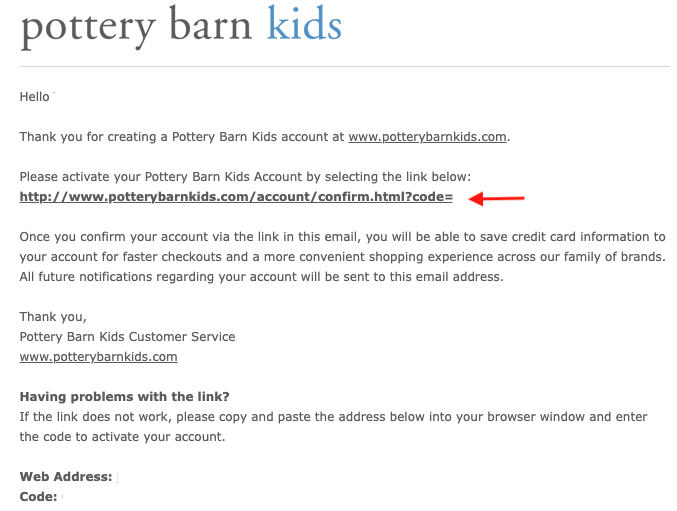Click the red arrow pointing at link
Screen dimensions: 677x511
(497, 198)
